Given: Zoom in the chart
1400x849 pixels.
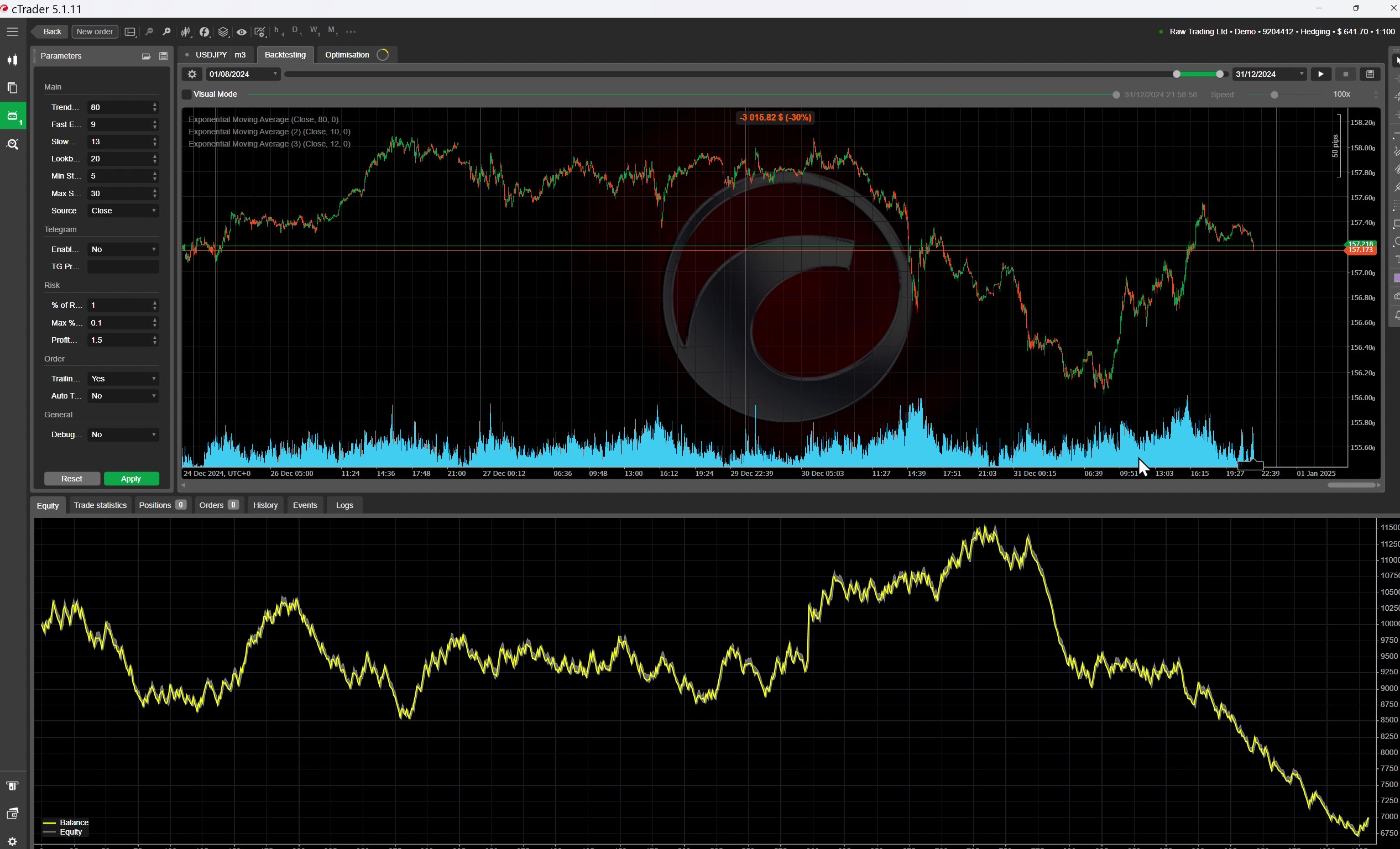Looking at the screenshot, I should coord(166,32).
